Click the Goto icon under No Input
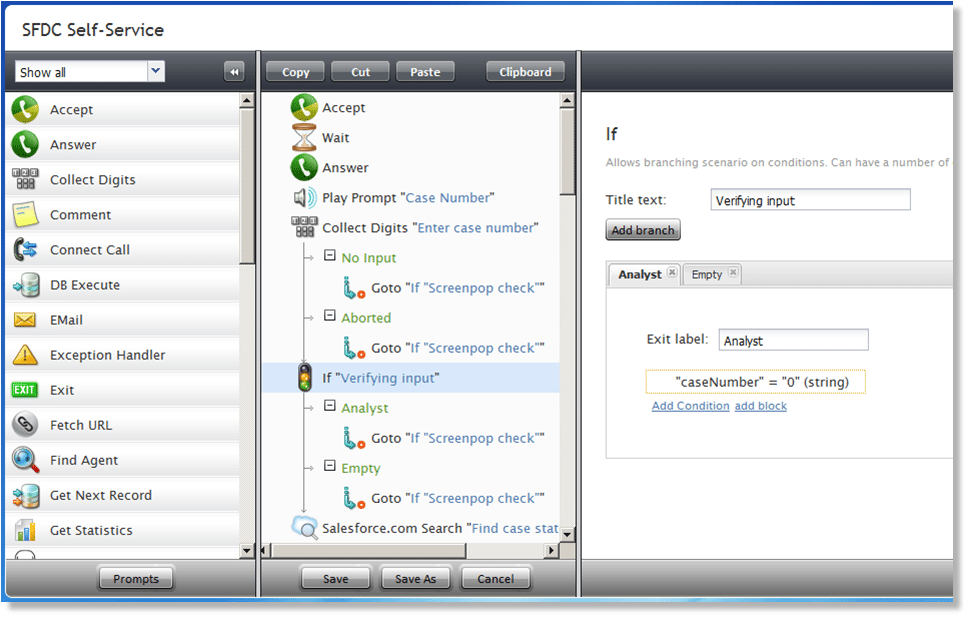Viewport: 968px width, 617px height. pos(354,288)
